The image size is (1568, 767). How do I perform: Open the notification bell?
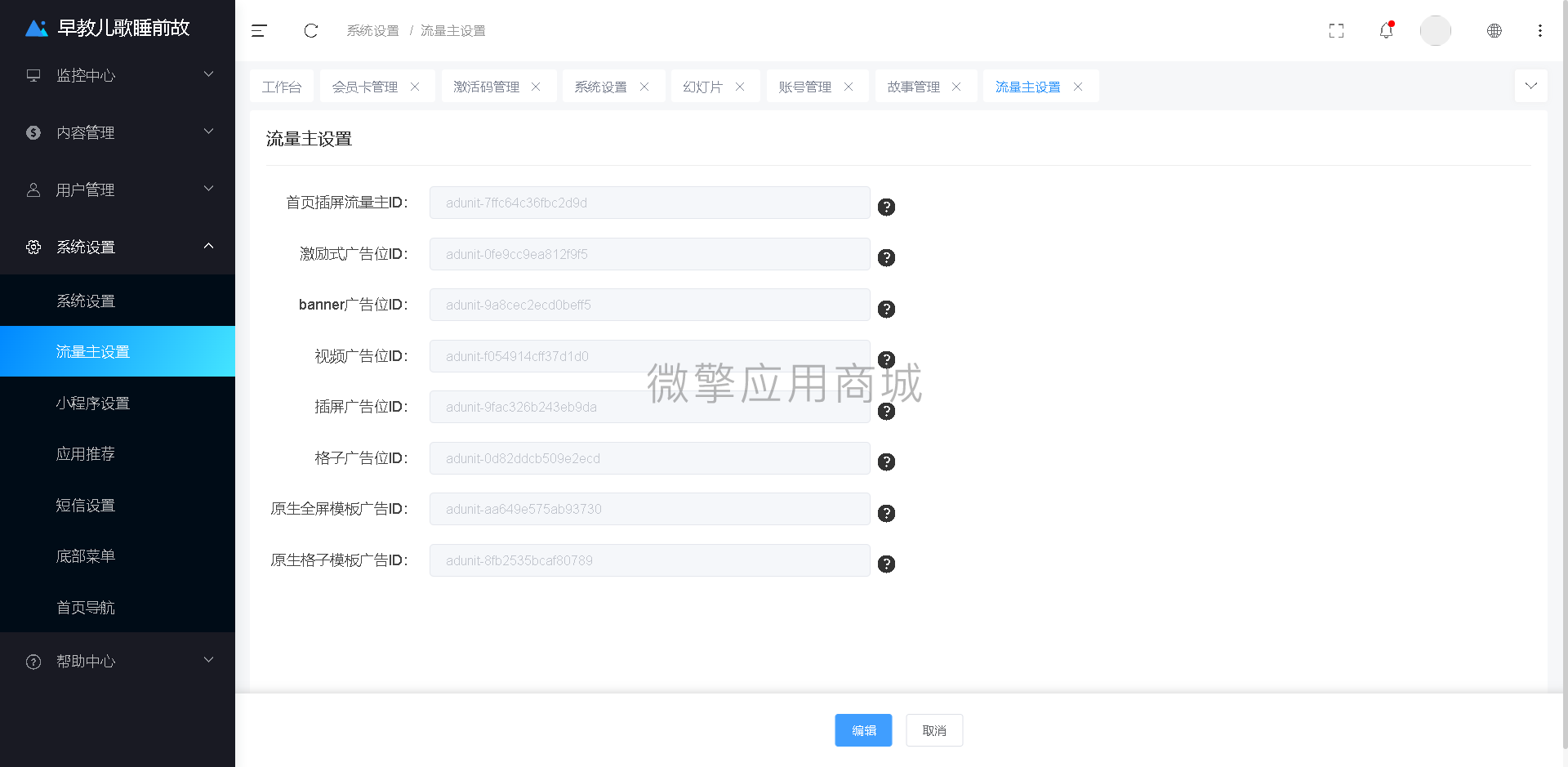coord(1386,30)
